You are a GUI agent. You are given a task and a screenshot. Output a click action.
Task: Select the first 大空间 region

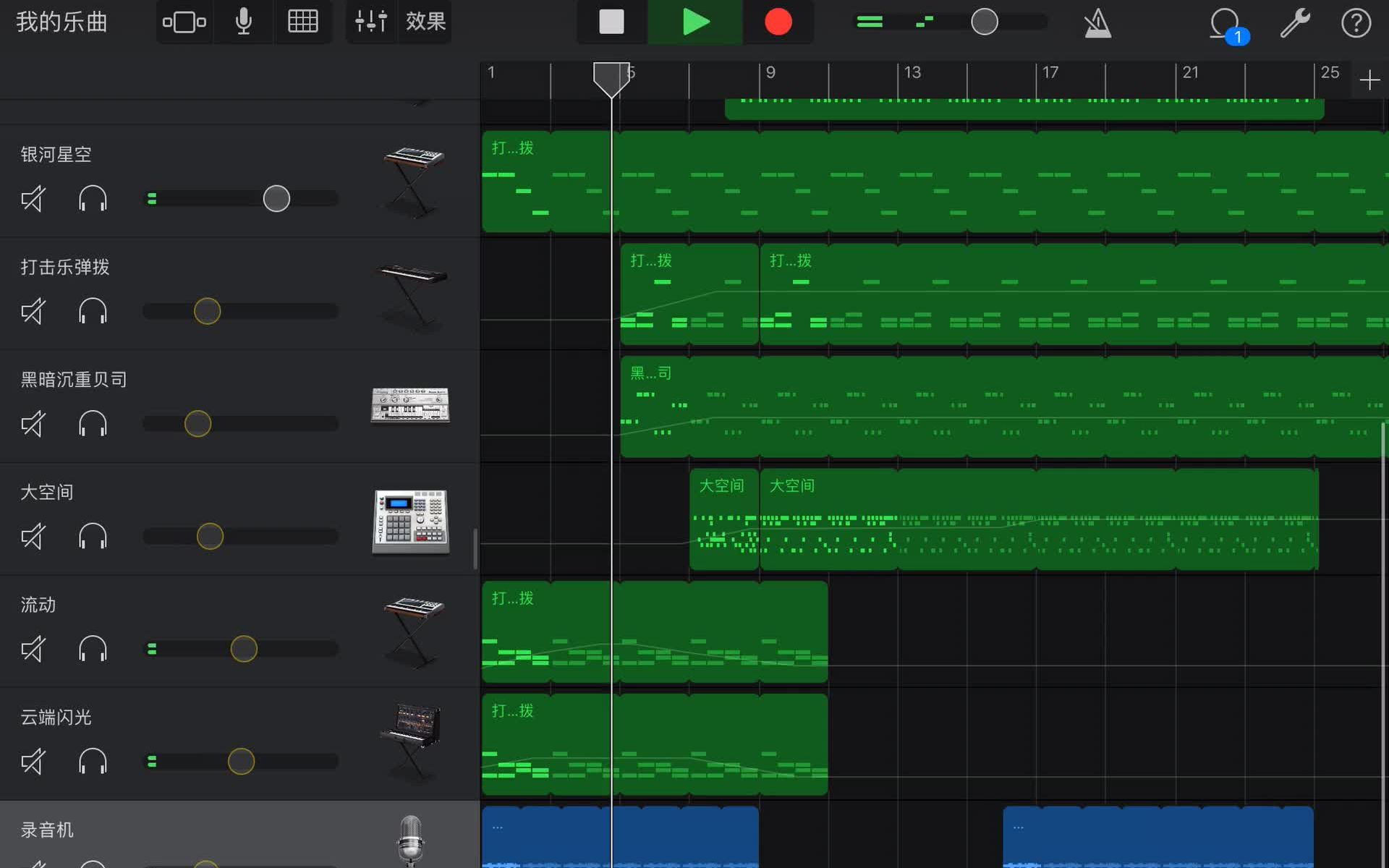point(724,519)
